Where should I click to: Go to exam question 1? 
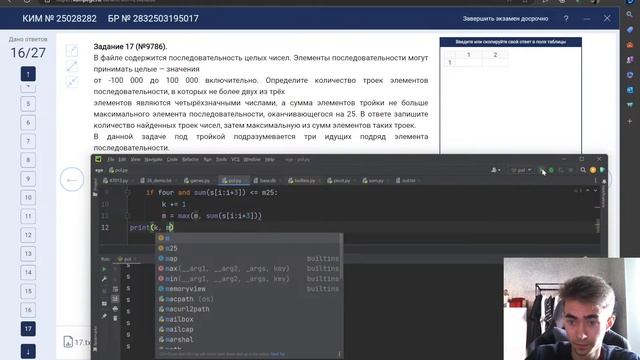[28, 74]
